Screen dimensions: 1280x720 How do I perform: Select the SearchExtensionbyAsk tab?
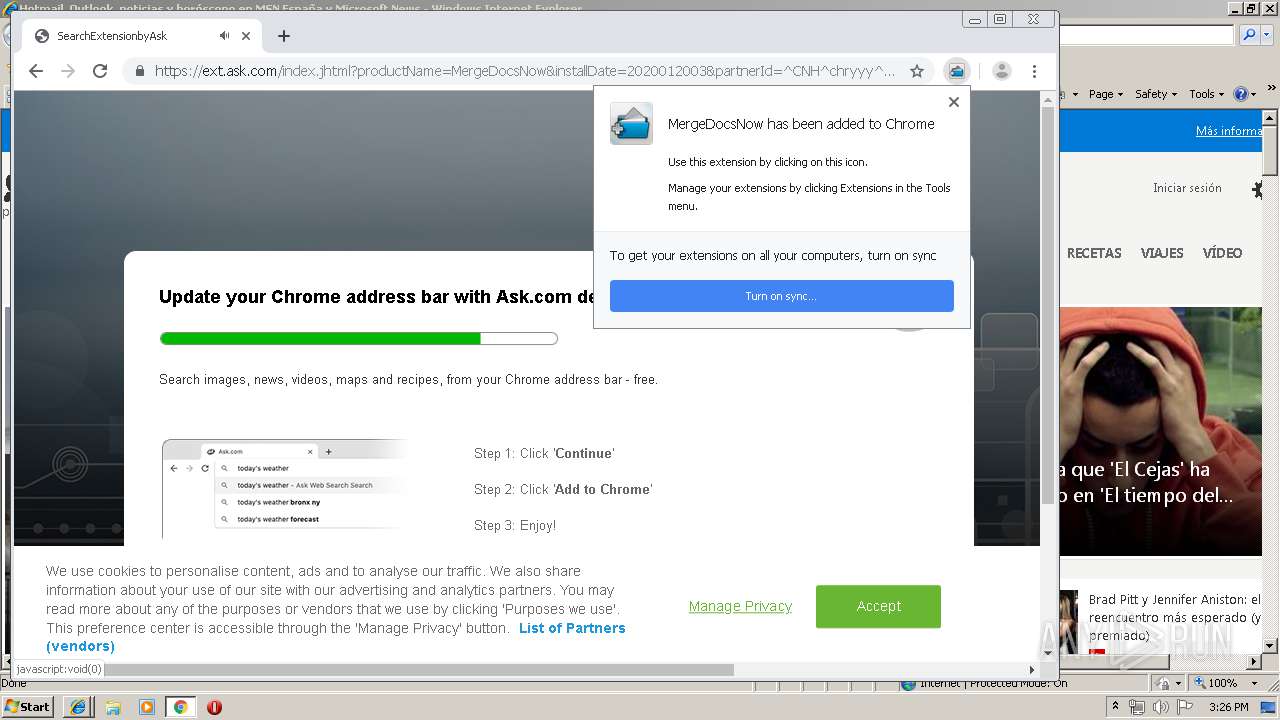(x=142, y=36)
